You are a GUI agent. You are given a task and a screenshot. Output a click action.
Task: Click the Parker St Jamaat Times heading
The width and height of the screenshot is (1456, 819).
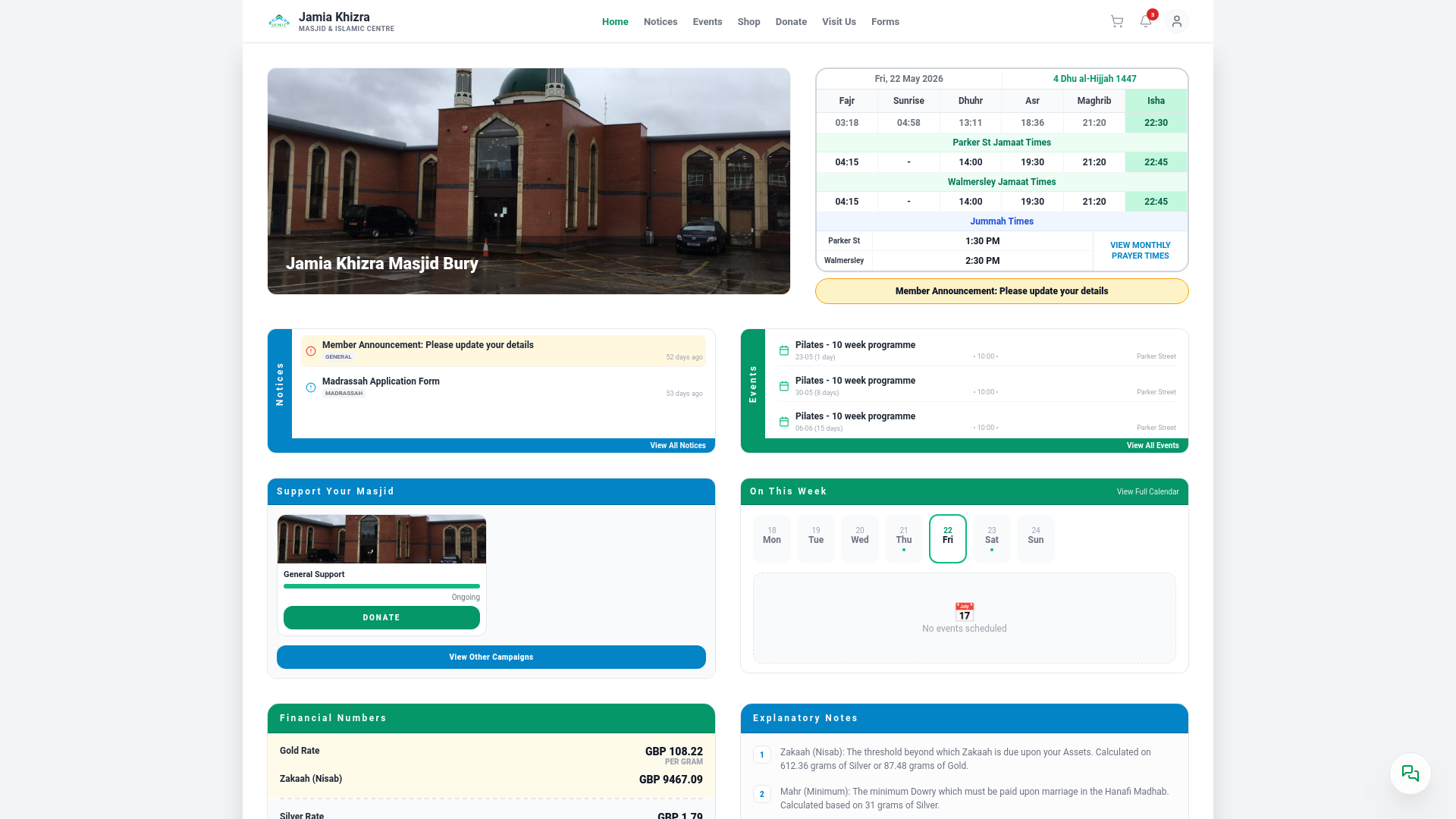pyautogui.click(x=1002, y=143)
